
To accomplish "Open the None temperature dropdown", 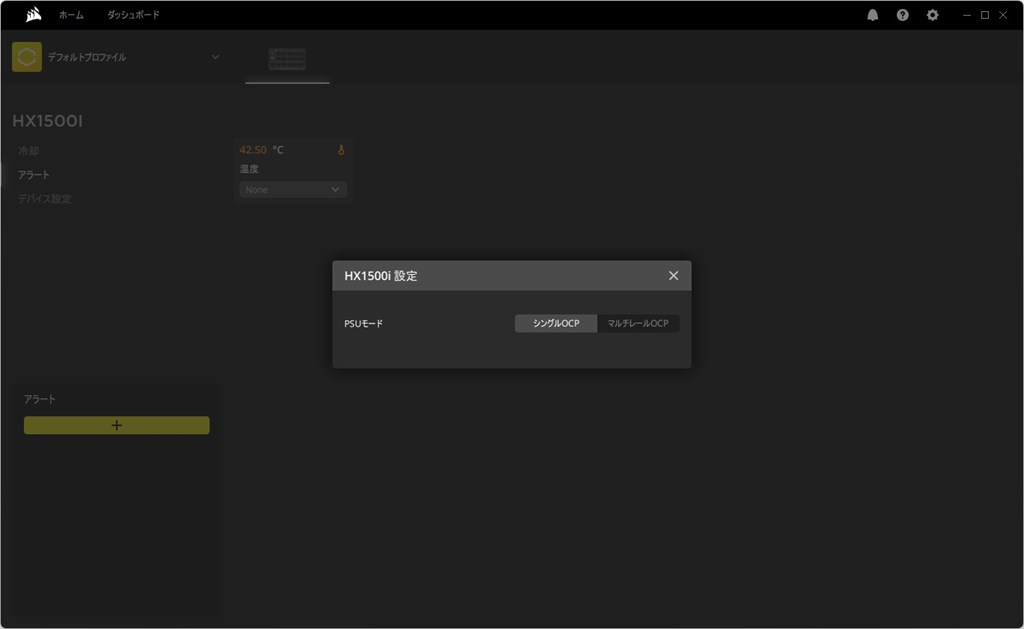I will 293,189.
